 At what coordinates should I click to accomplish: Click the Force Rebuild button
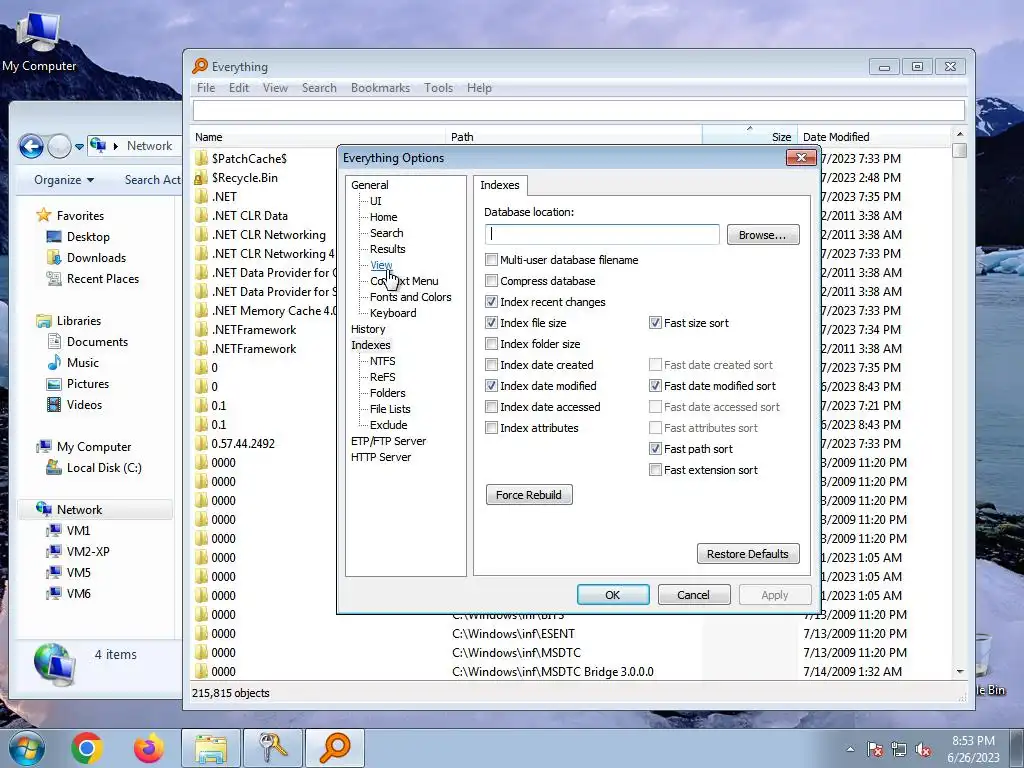(x=529, y=494)
